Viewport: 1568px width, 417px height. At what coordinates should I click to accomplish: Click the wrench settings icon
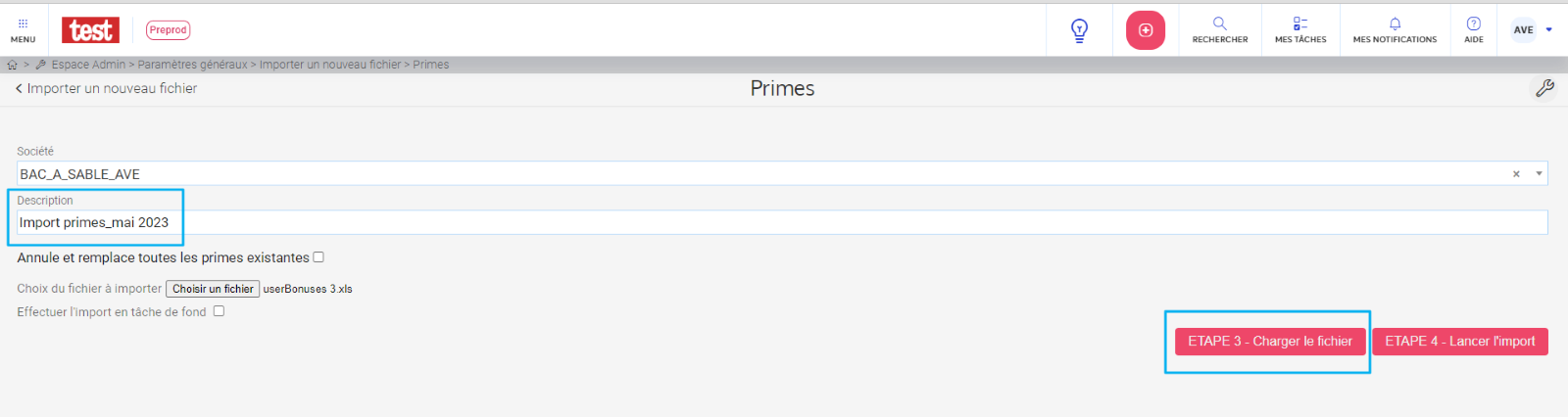tap(1544, 88)
